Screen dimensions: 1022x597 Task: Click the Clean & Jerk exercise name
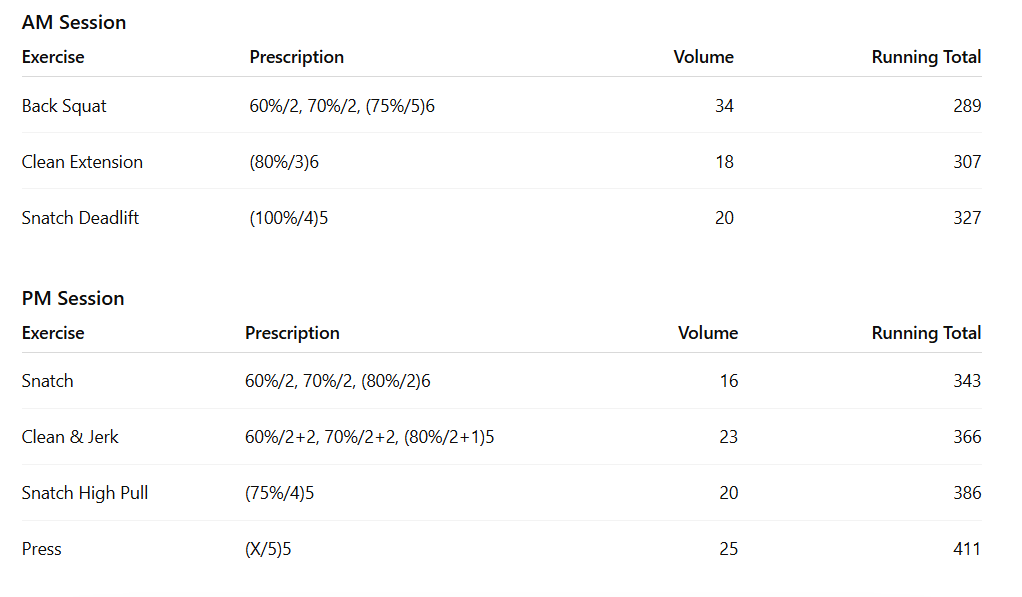pyautogui.click(x=70, y=437)
